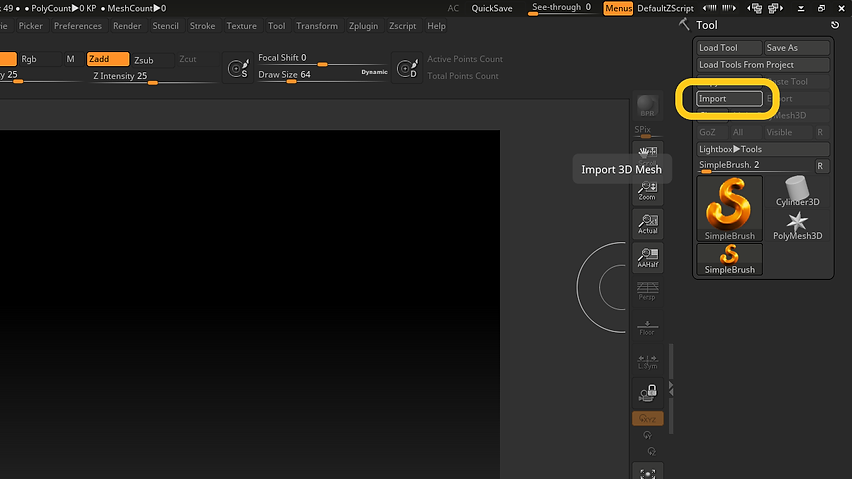Open the Tool menu in menu bar

click(x=276, y=26)
